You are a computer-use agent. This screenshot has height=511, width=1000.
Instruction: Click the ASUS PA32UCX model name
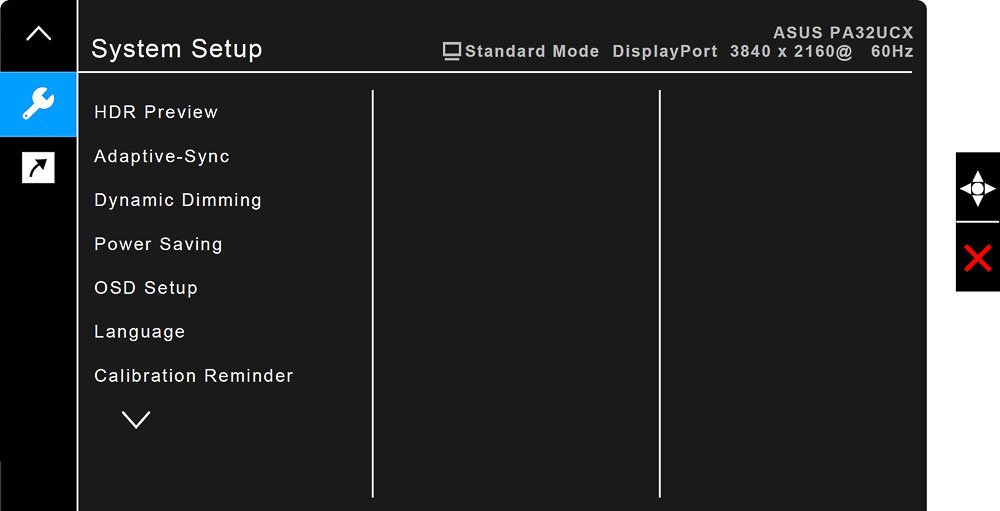click(x=843, y=33)
